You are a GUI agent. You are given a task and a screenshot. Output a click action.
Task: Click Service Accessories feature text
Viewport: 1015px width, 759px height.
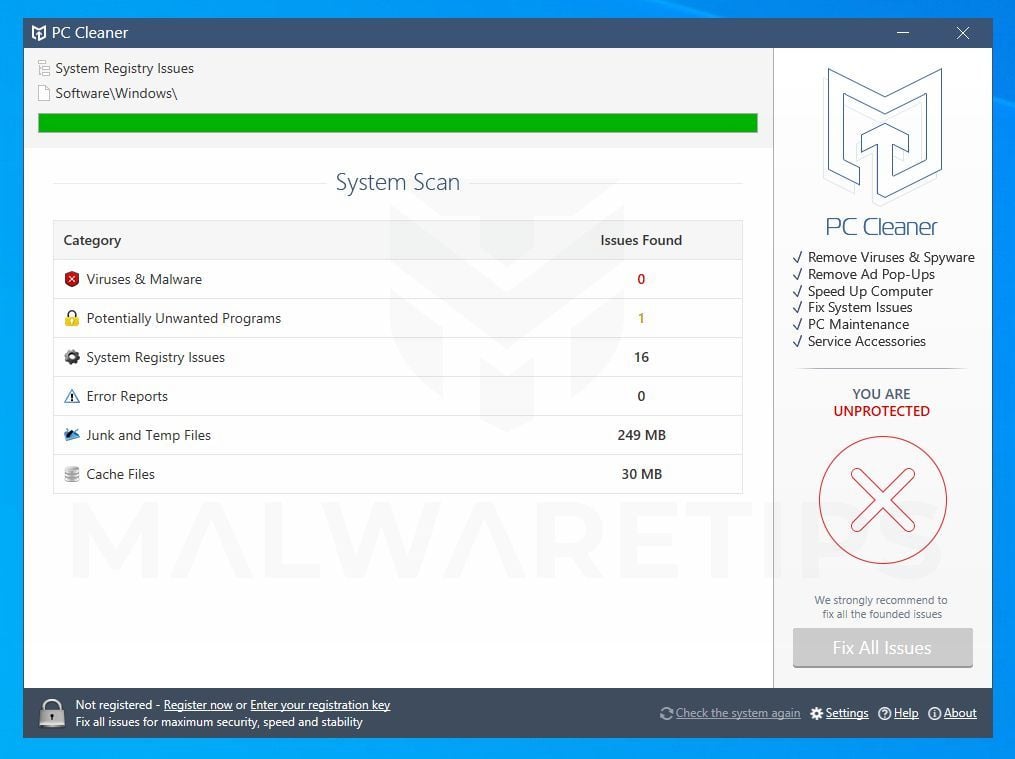tap(867, 341)
